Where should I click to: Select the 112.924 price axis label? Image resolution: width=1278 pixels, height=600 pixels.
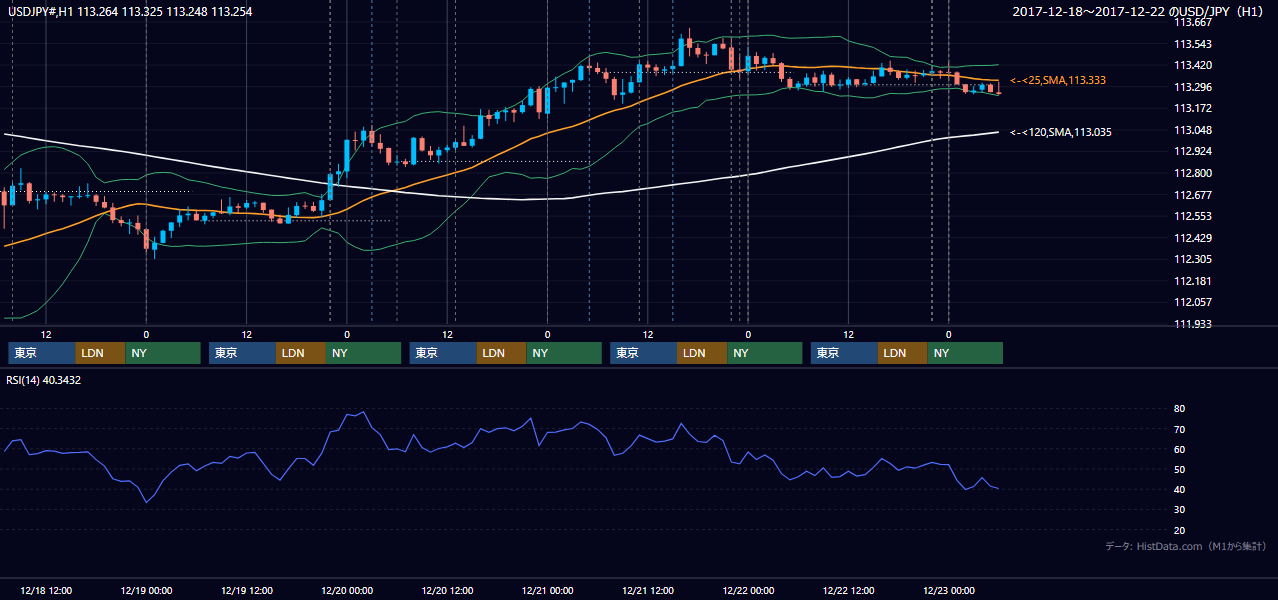1192,152
